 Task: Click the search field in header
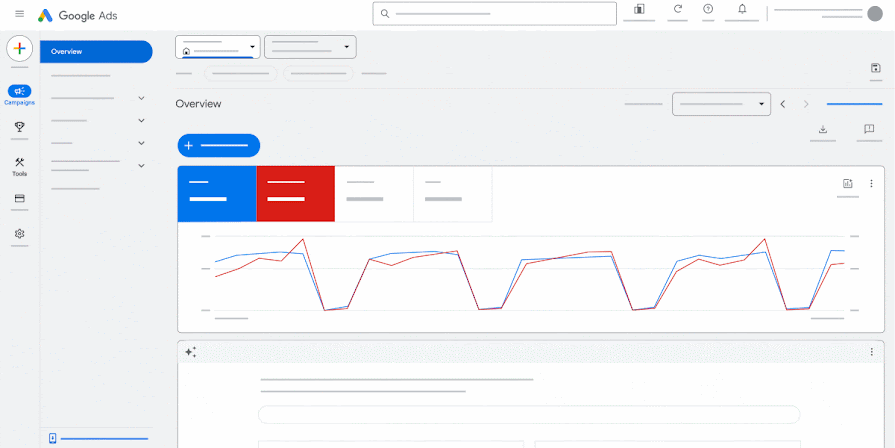(x=495, y=14)
